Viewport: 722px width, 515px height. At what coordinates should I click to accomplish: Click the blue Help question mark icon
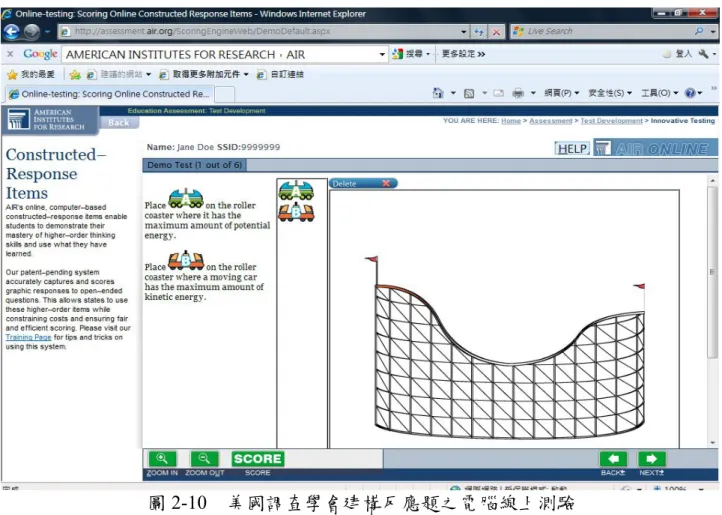(x=690, y=93)
